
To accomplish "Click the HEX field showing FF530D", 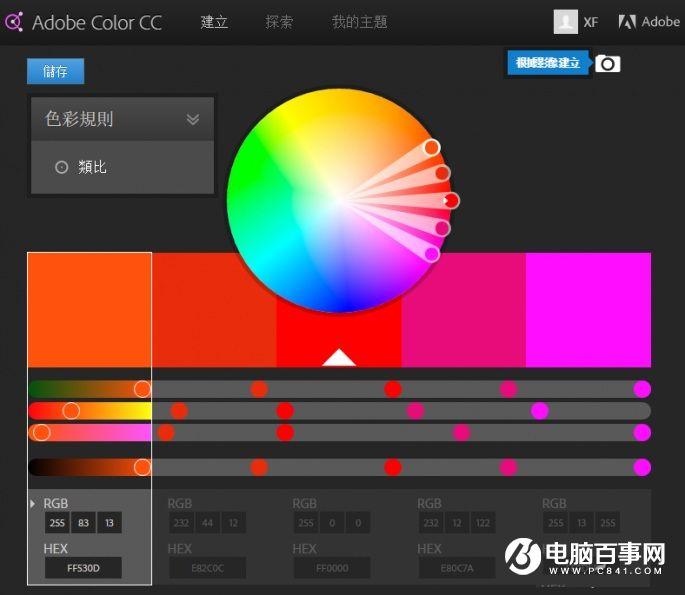I will [x=83, y=568].
